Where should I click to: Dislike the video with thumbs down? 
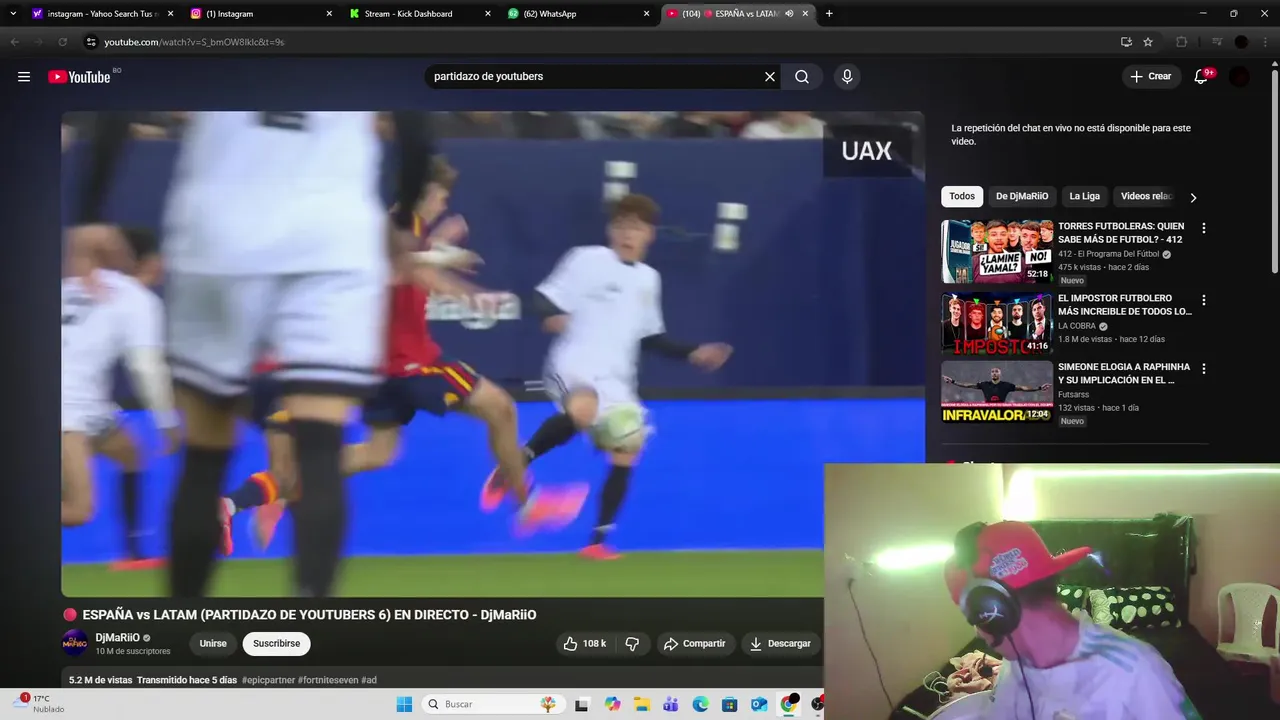632,644
